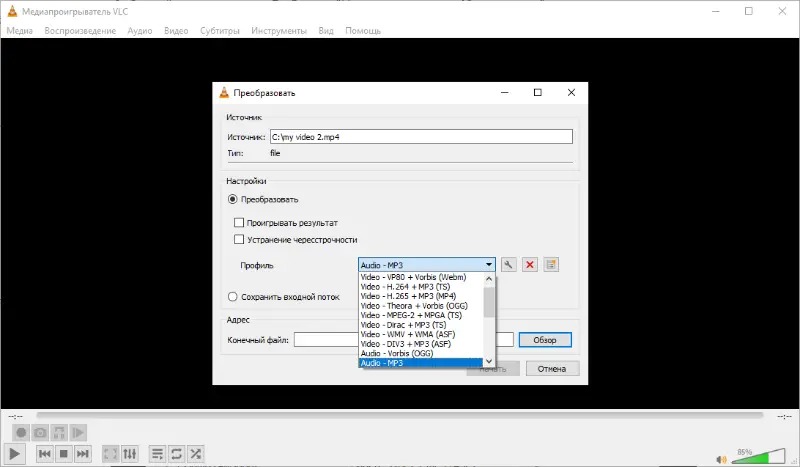
Task: Open extended settings equalizer icon
Action: tap(130, 453)
